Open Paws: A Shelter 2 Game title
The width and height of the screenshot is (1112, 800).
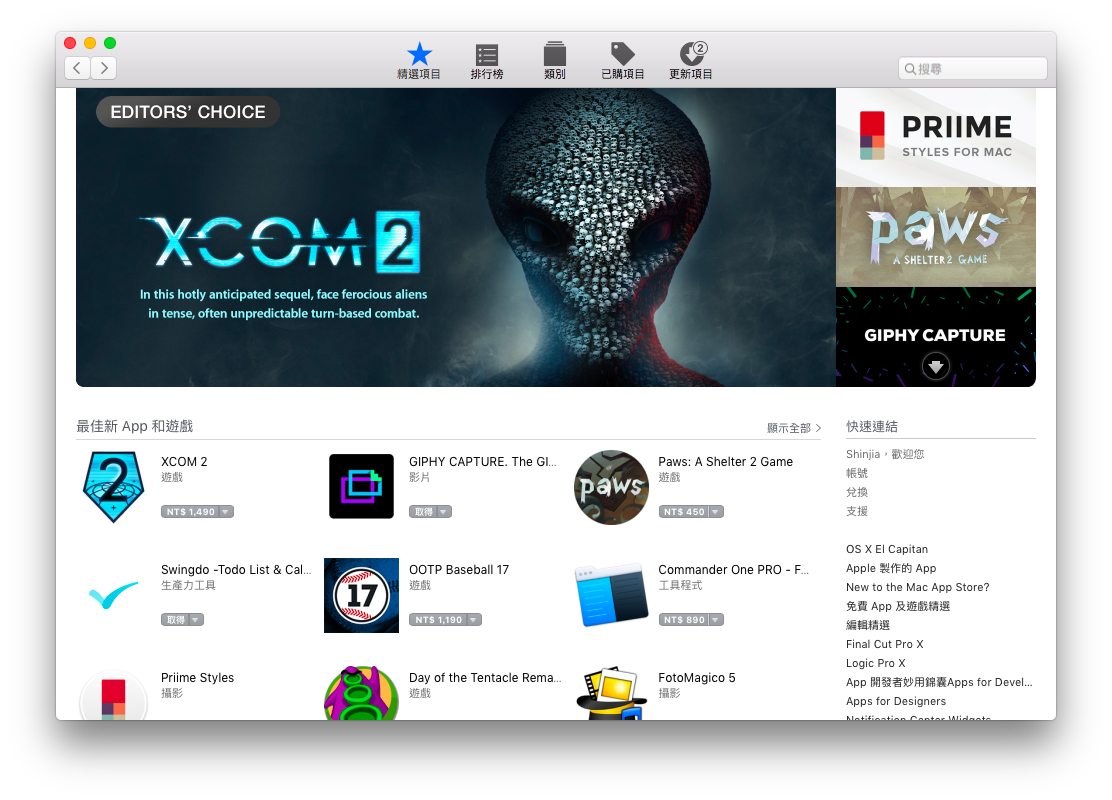pyautogui.click(x=725, y=462)
